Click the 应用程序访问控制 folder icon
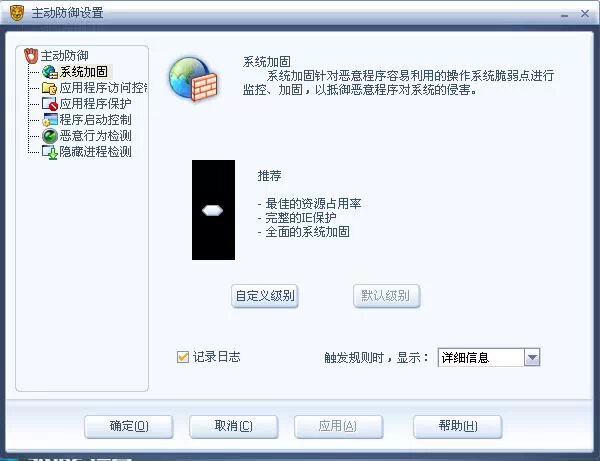The height and width of the screenshot is (461, 600). click(x=50, y=88)
